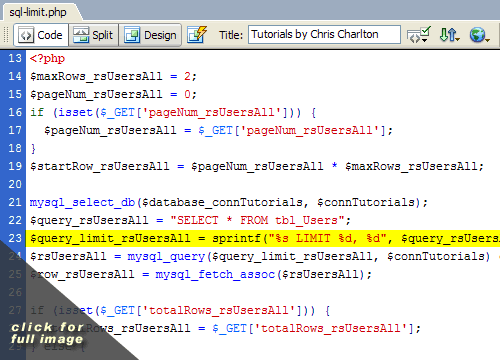Click the toolbar drag handle grip
This screenshot has height=360, width=500.
pos(6,35)
